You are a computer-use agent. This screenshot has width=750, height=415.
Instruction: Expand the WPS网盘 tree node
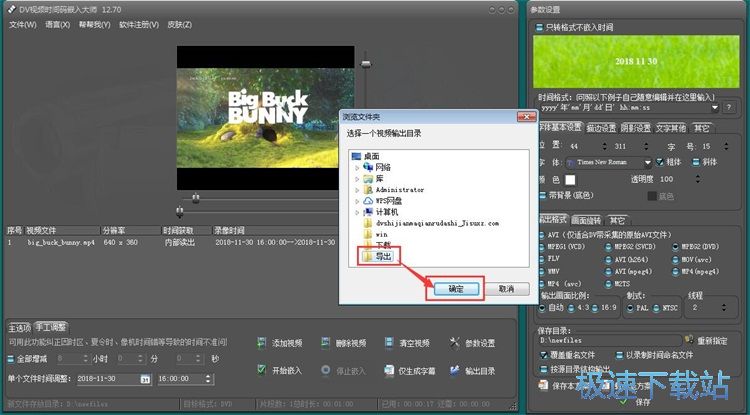pyautogui.click(x=357, y=201)
